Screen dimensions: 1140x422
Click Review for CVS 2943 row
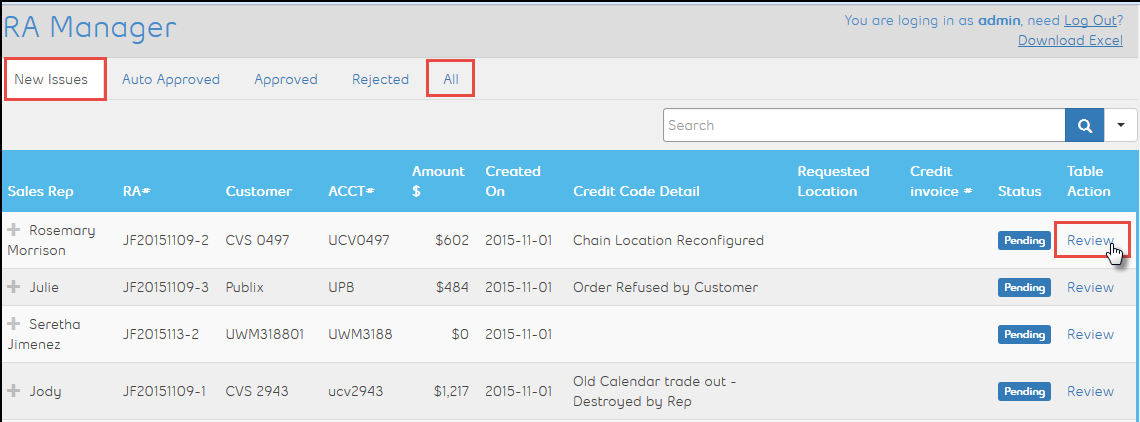pos(1090,391)
